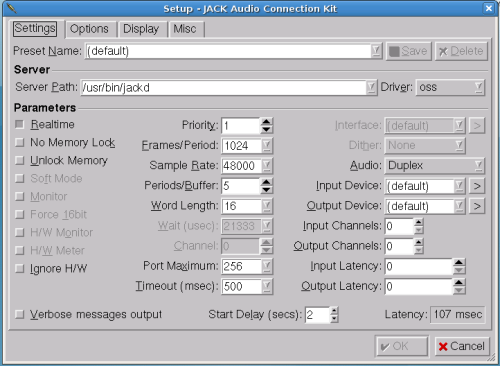Viewport: 500px width, 366px height.
Task: Expand the Preset Name dropdown arrow
Action: (376, 51)
